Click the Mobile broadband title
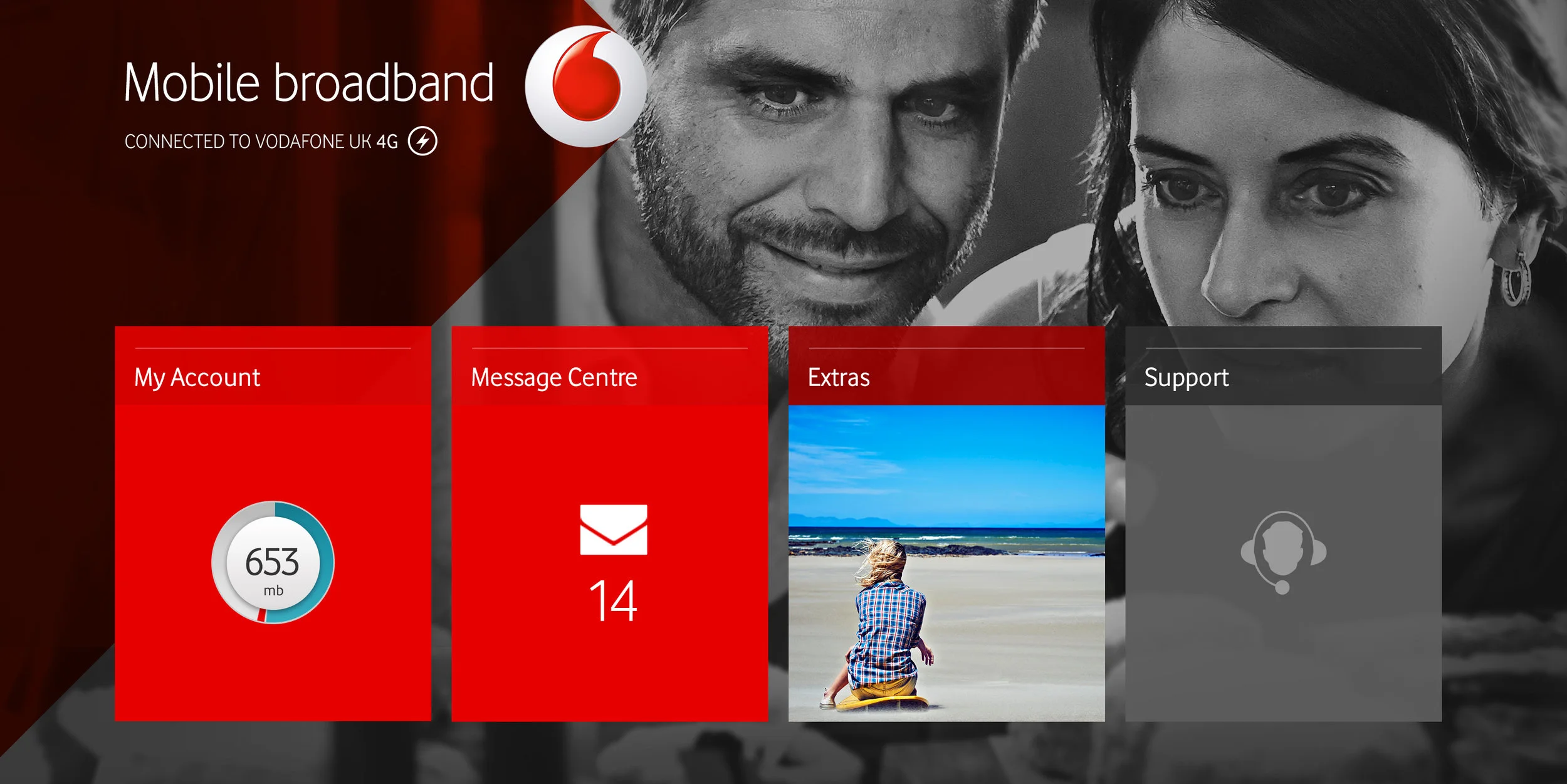This screenshot has width=1567, height=784. 309,83
